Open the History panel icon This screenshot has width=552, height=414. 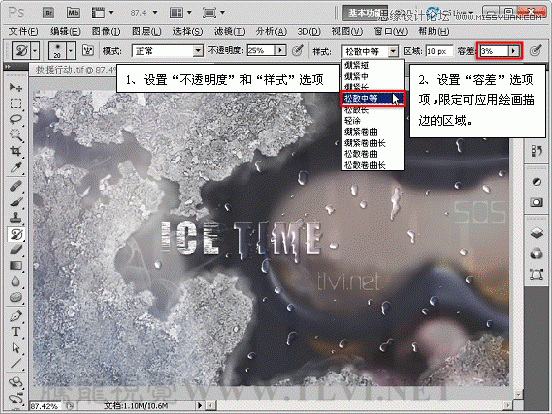[x=536, y=152]
